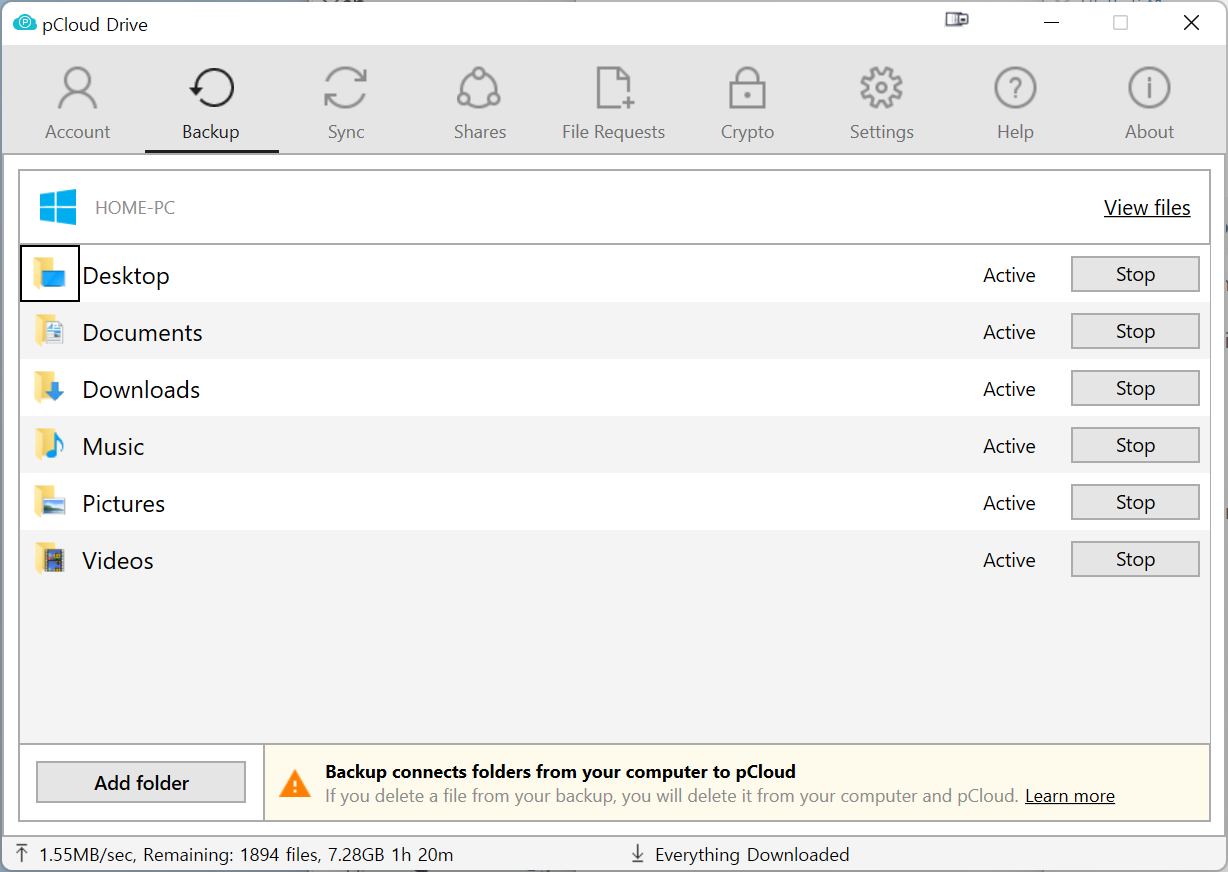Click the Add folder button
This screenshot has height=872, width=1228.
pos(141,783)
